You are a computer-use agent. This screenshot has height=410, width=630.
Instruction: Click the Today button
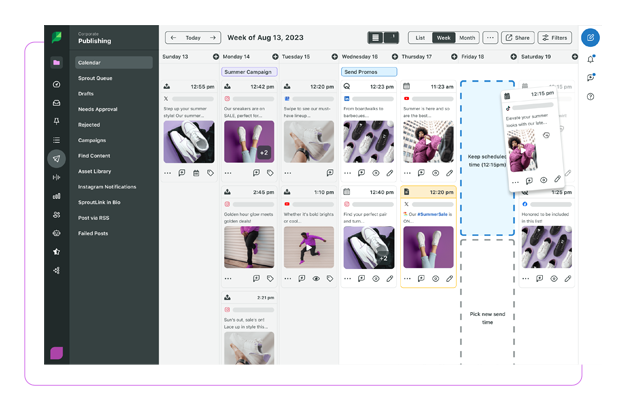[x=192, y=38]
